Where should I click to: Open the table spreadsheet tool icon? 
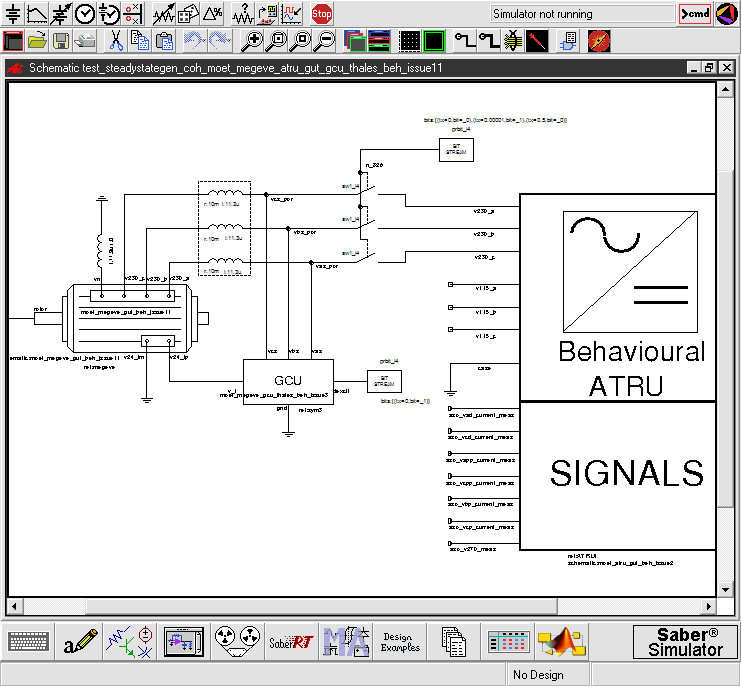(508, 642)
